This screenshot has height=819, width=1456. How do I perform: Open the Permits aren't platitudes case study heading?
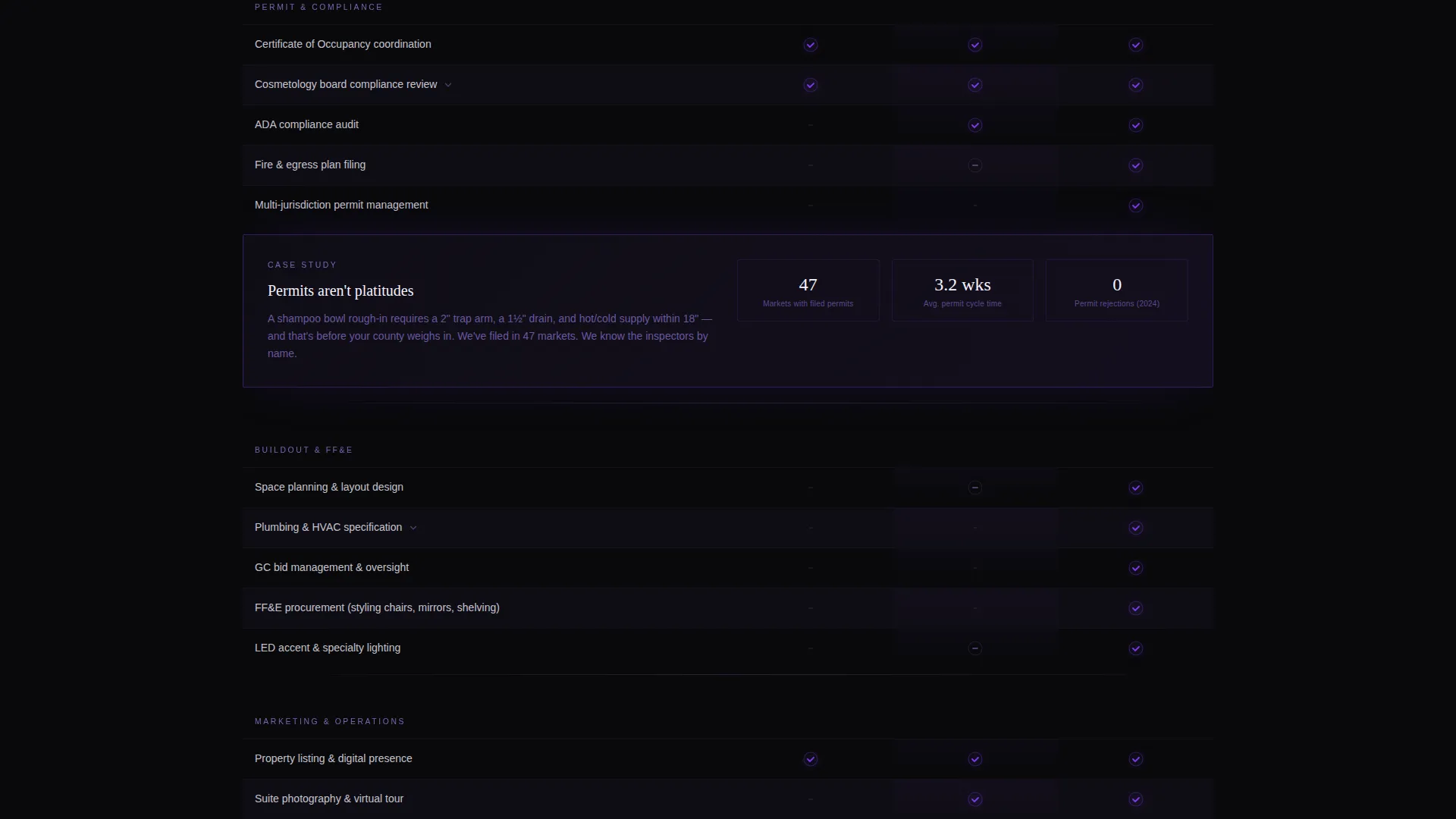tap(340, 290)
